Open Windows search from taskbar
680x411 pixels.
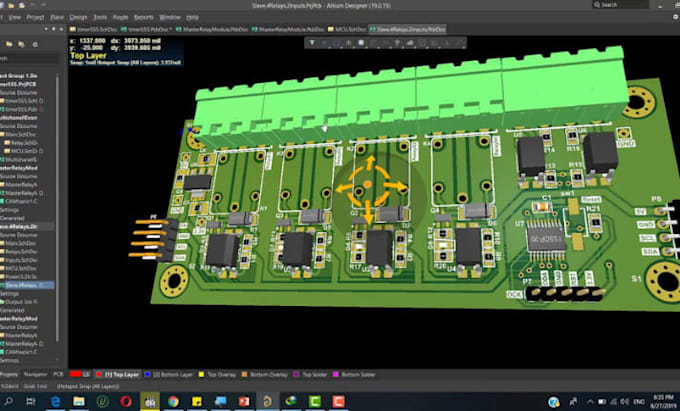[8, 401]
